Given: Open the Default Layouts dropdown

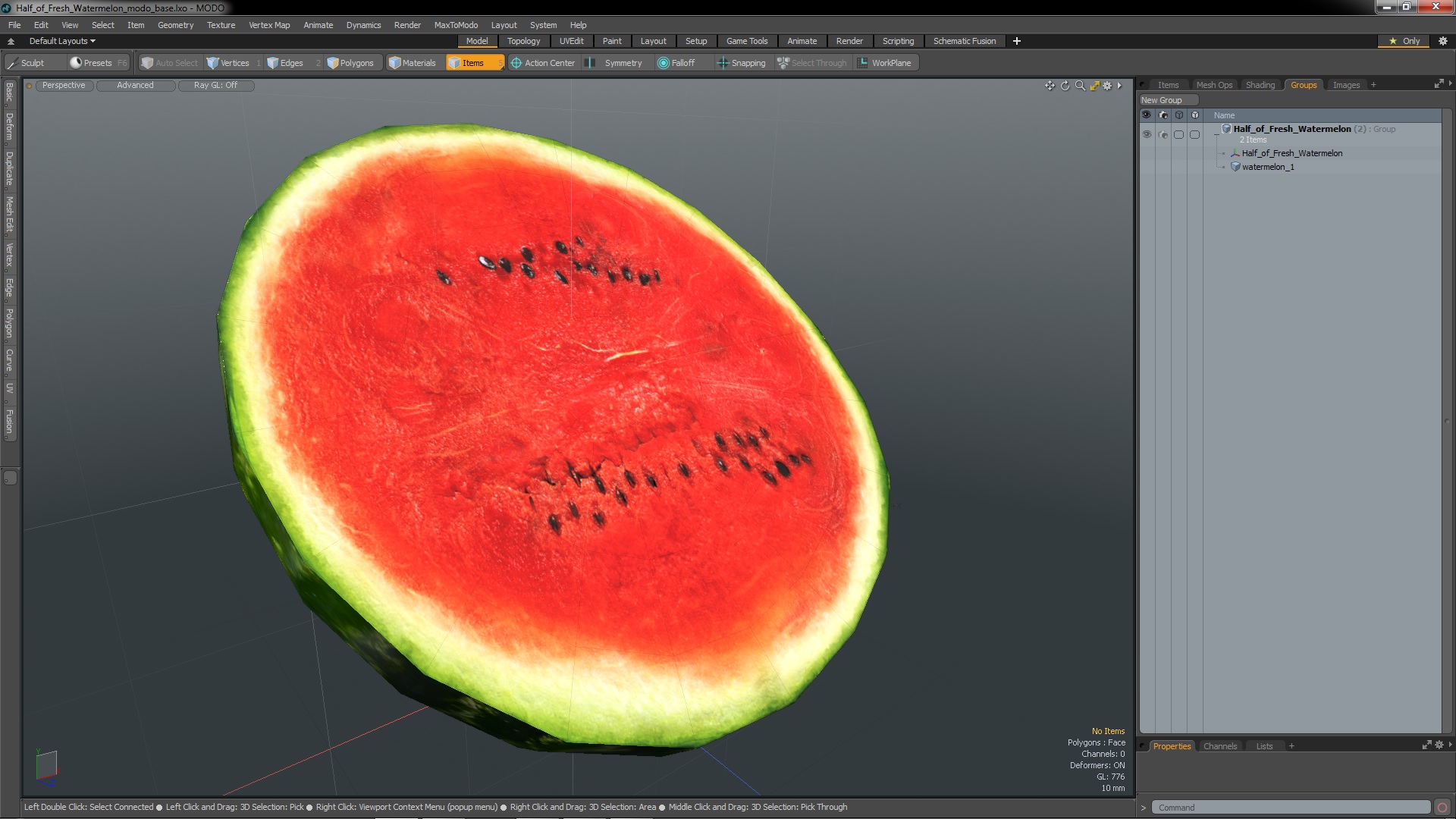Looking at the screenshot, I should tap(62, 41).
